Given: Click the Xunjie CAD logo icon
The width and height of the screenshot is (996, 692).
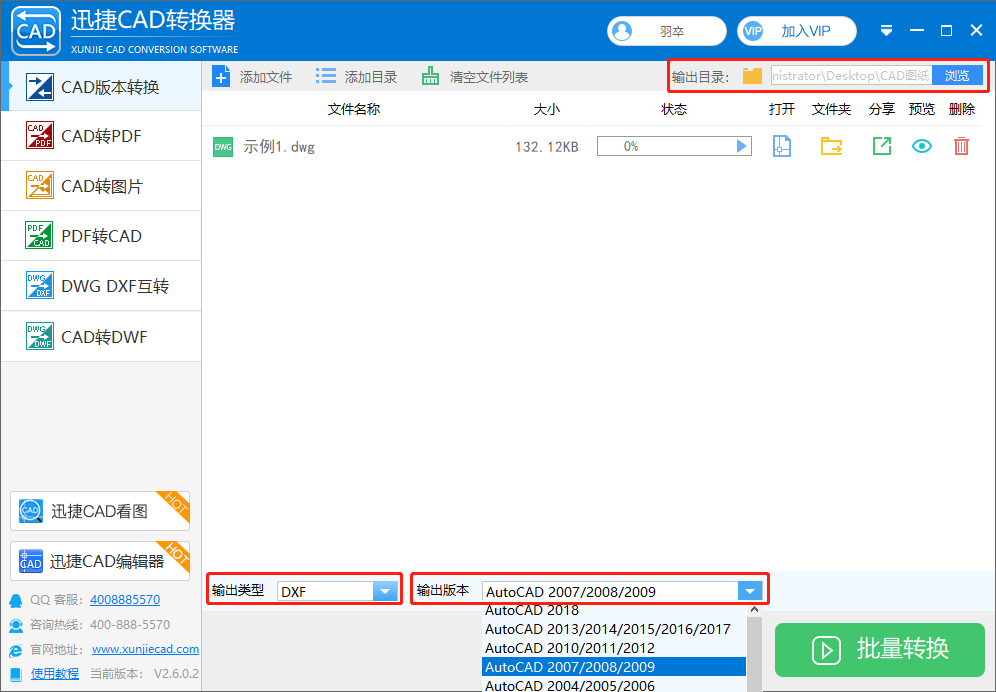Looking at the screenshot, I should 36,31.
